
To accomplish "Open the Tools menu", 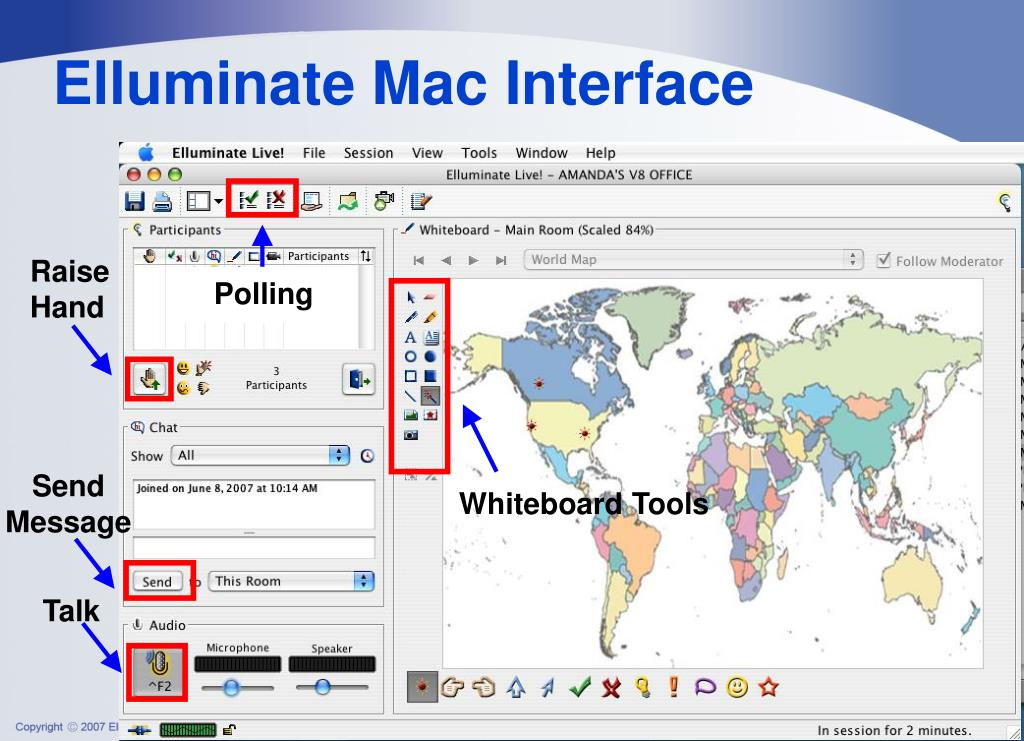I will (479, 153).
